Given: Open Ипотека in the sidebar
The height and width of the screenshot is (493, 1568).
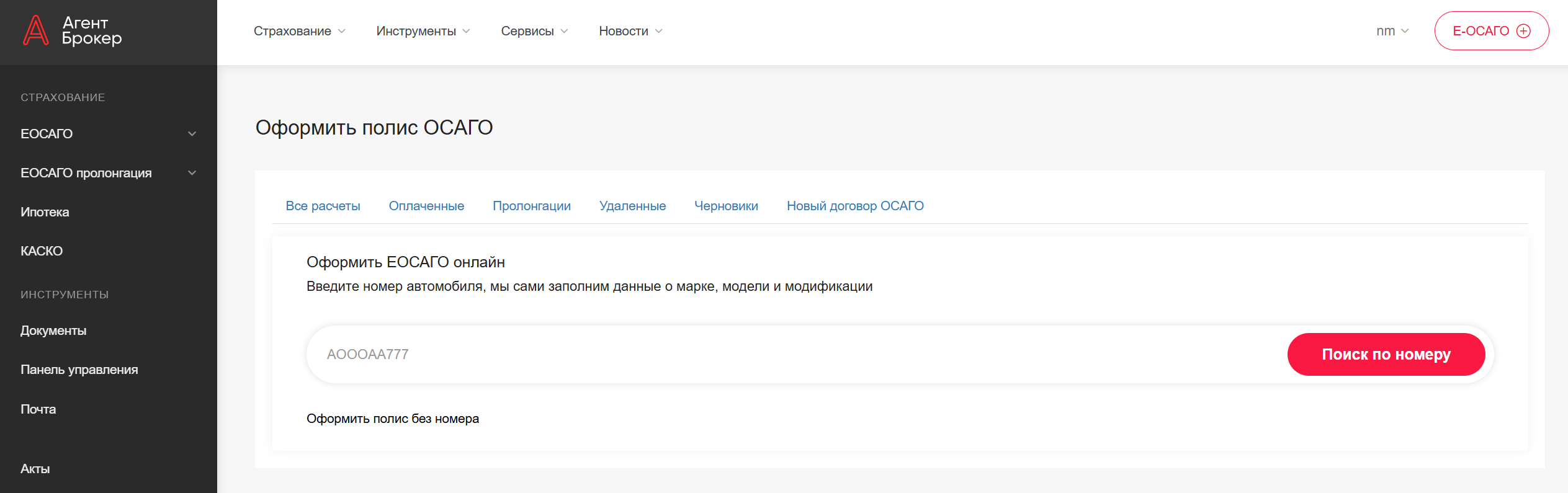Looking at the screenshot, I should point(45,212).
